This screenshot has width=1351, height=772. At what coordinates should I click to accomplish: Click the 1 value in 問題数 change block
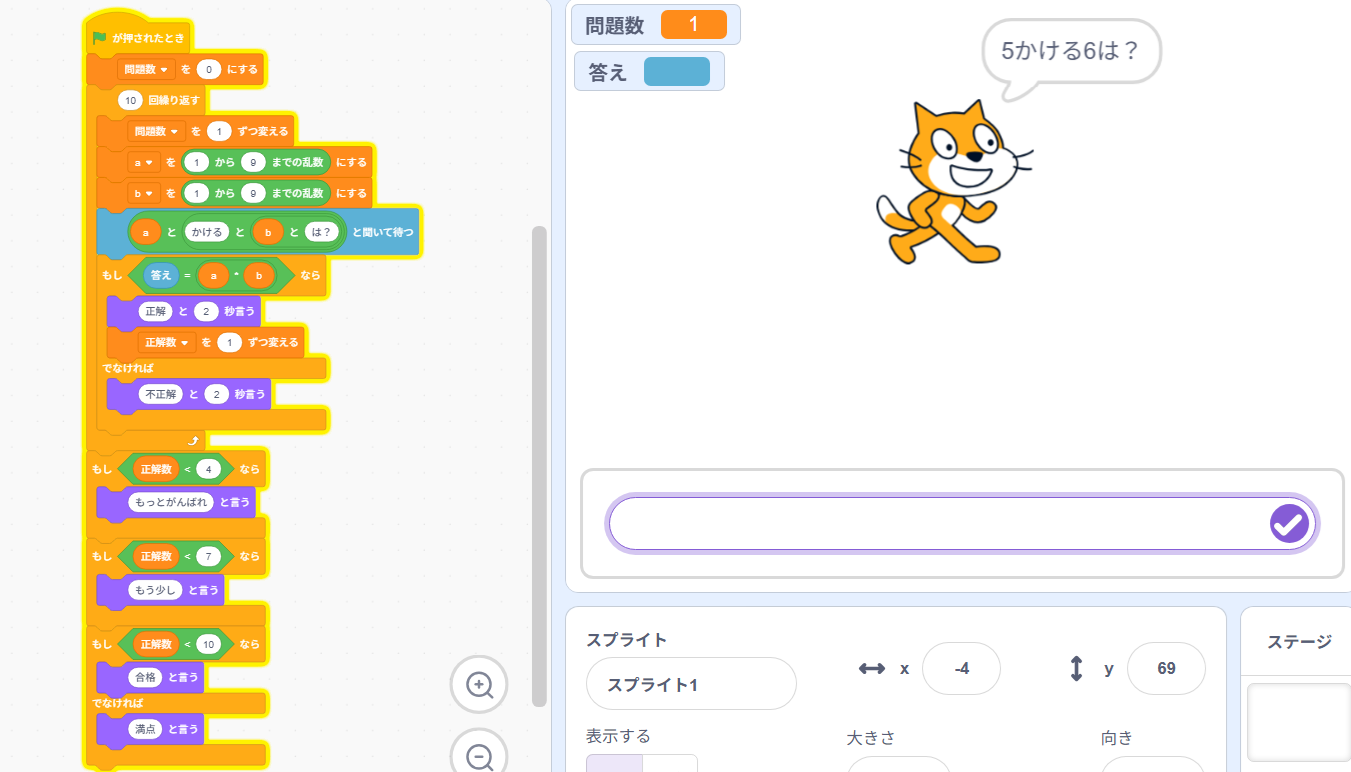[x=219, y=131]
